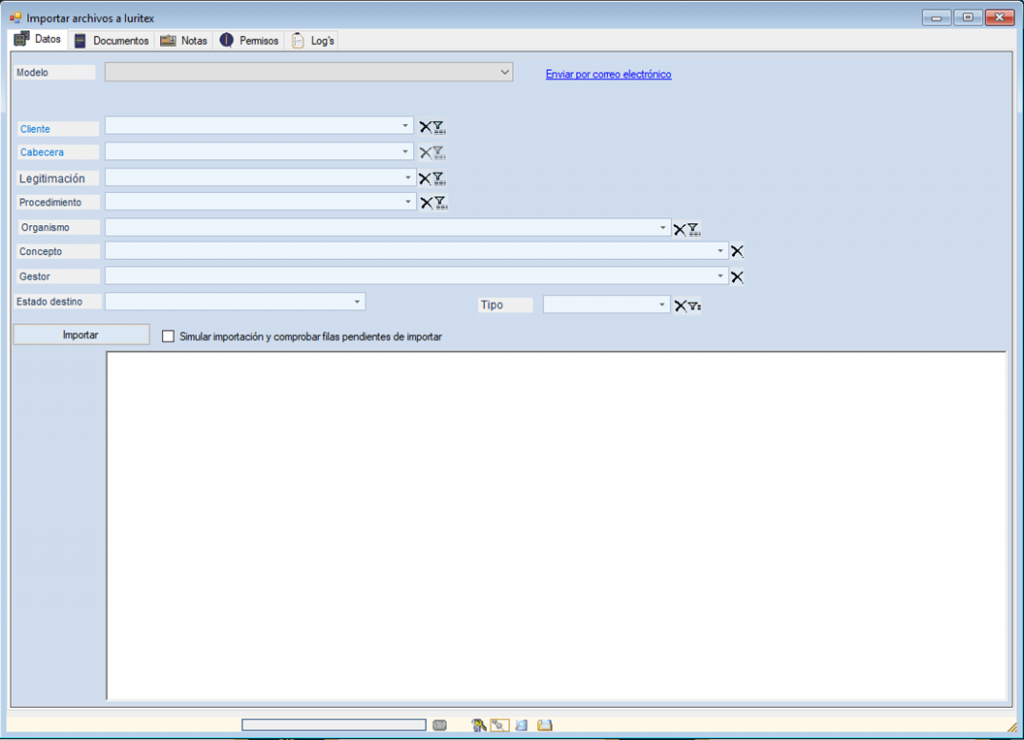The image size is (1024, 740).
Task: Expand the Cliente dropdown
Action: [405, 126]
